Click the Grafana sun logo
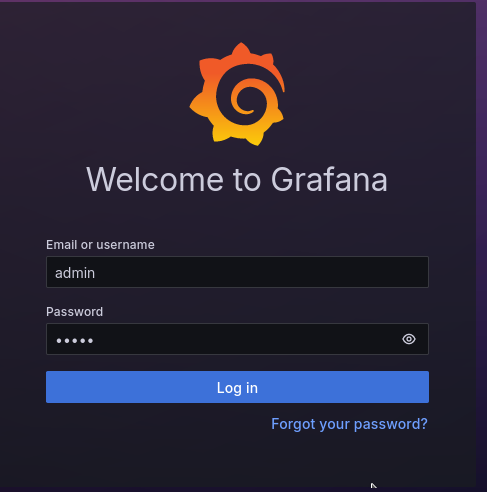The width and height of the screenshot is (487, 492). 237,94
